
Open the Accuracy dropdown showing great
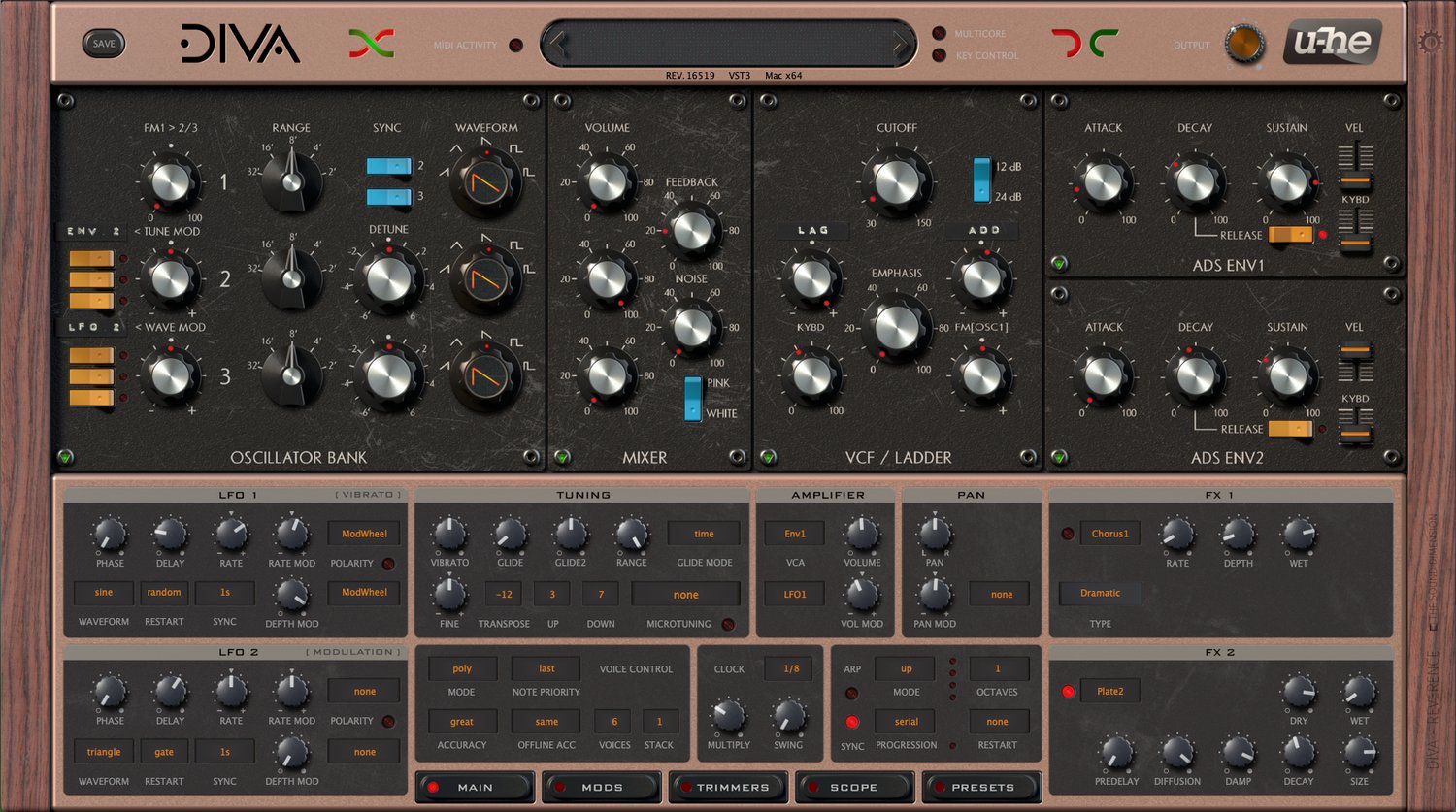click(x=462, y=722)
